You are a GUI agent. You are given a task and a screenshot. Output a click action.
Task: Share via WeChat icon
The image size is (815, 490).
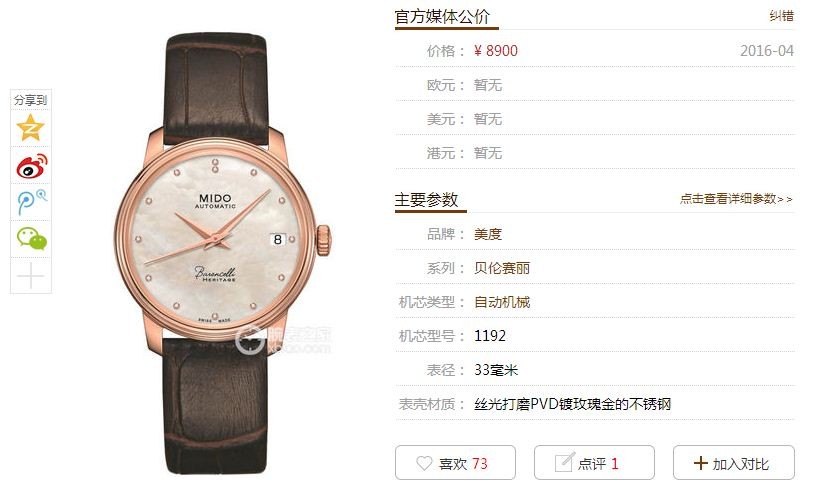pos(31,239)
